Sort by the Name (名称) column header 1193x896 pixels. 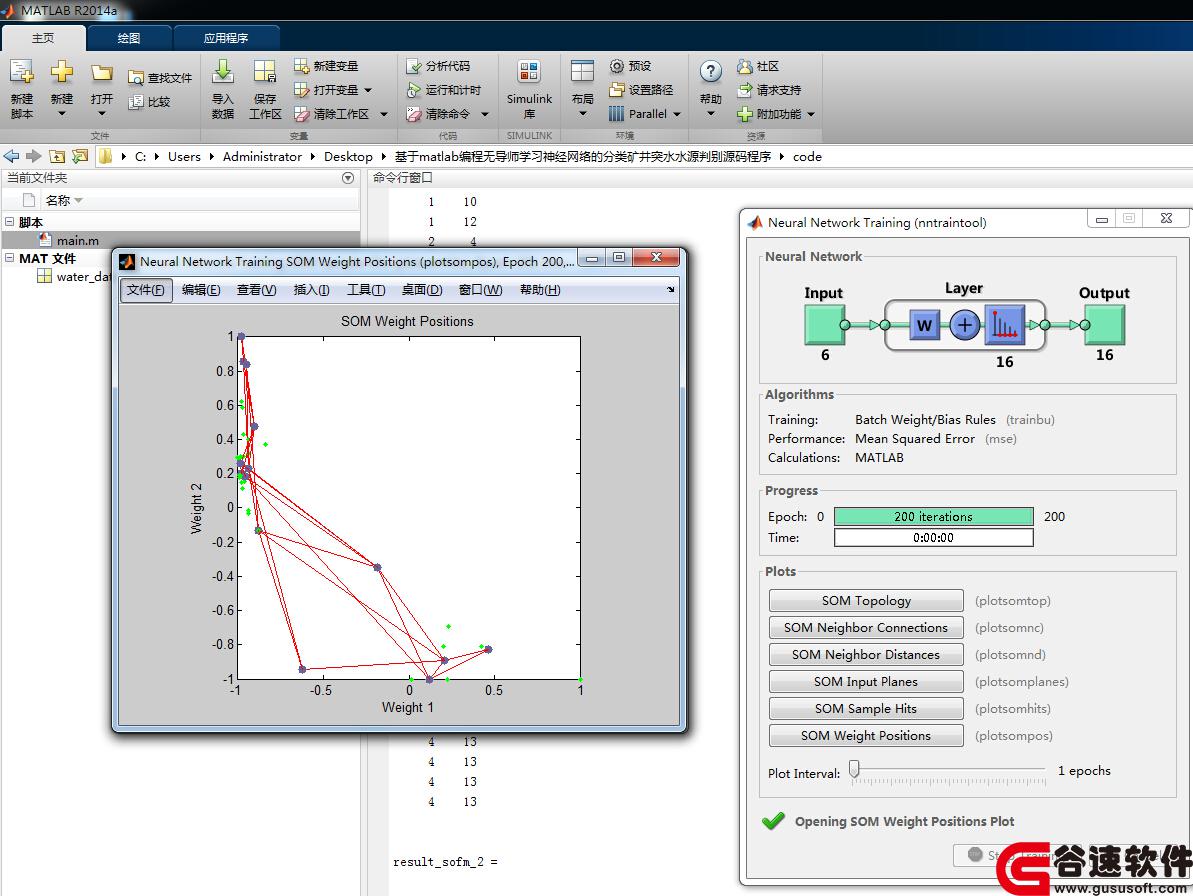point(58,201)
